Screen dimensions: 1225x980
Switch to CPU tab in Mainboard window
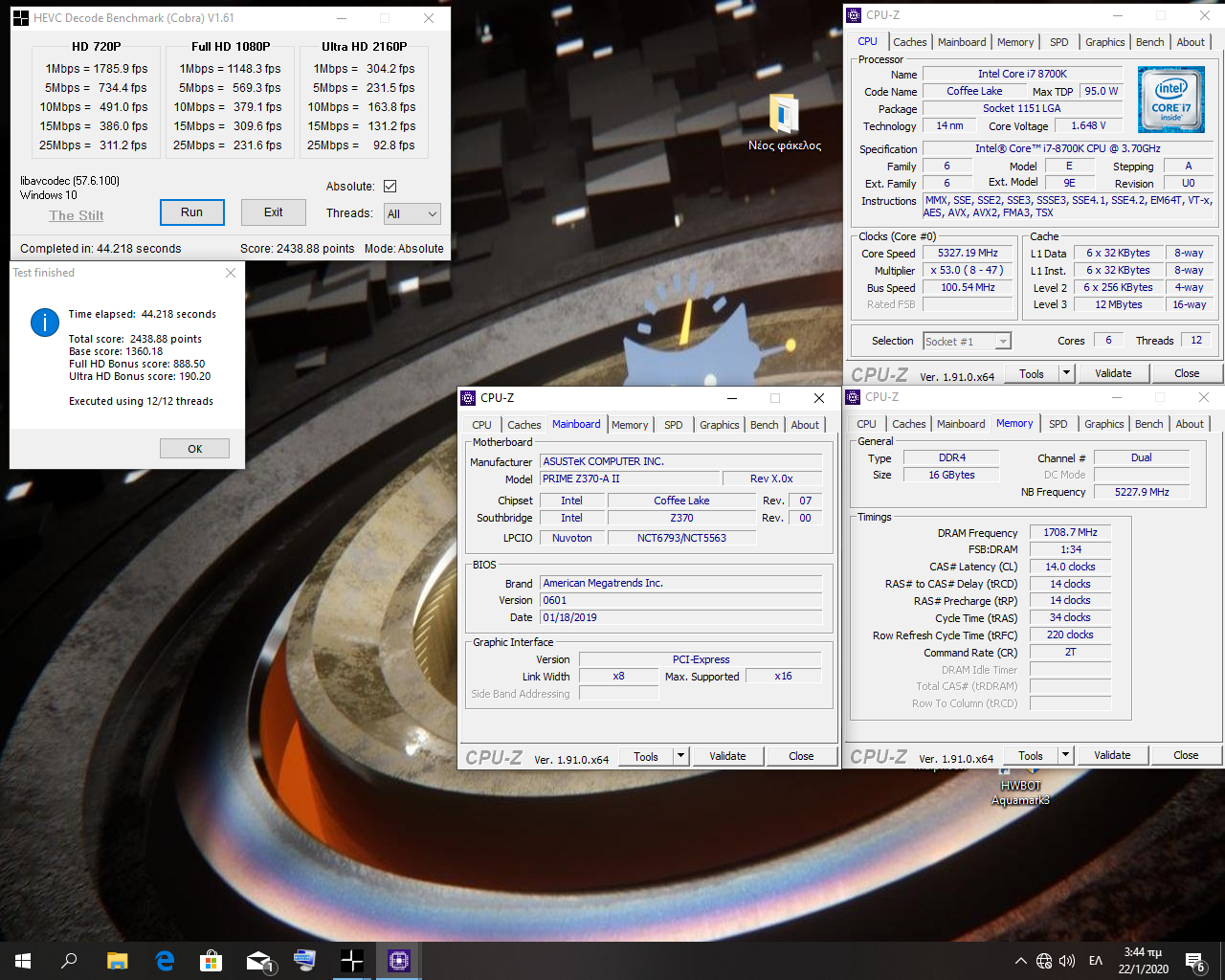[481, 425]
